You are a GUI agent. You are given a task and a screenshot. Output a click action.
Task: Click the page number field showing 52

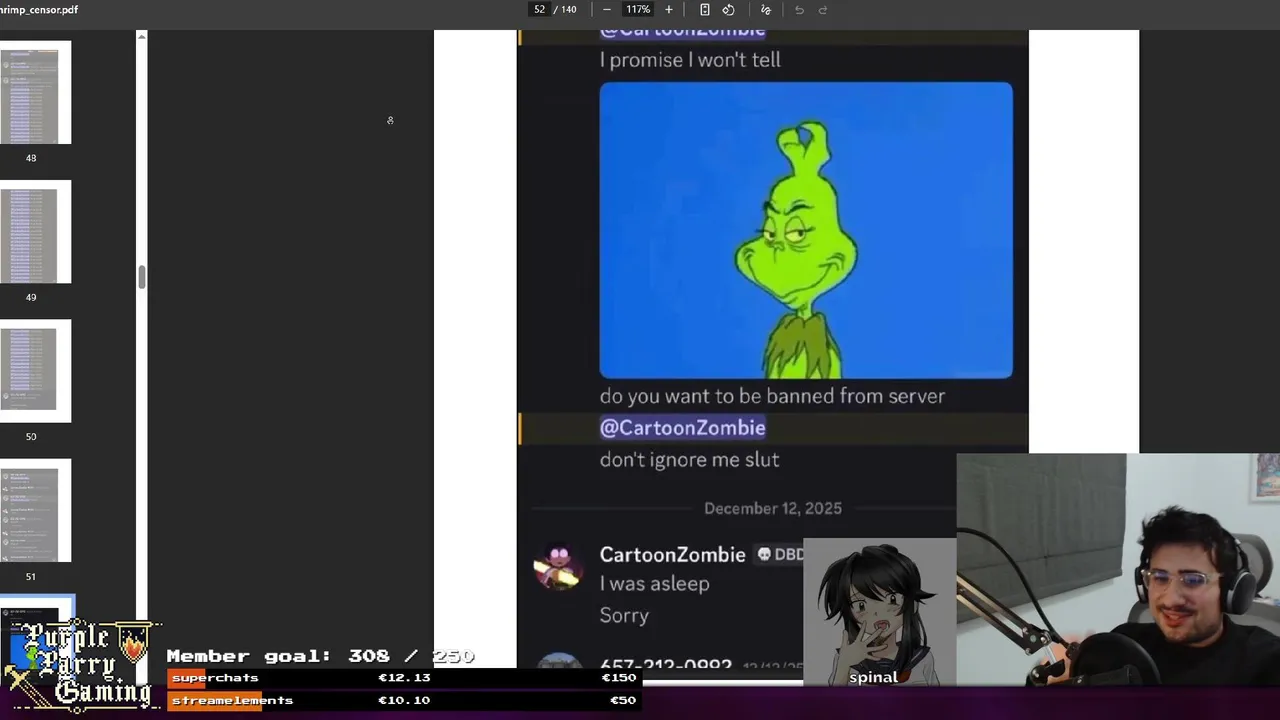point(539,10)
